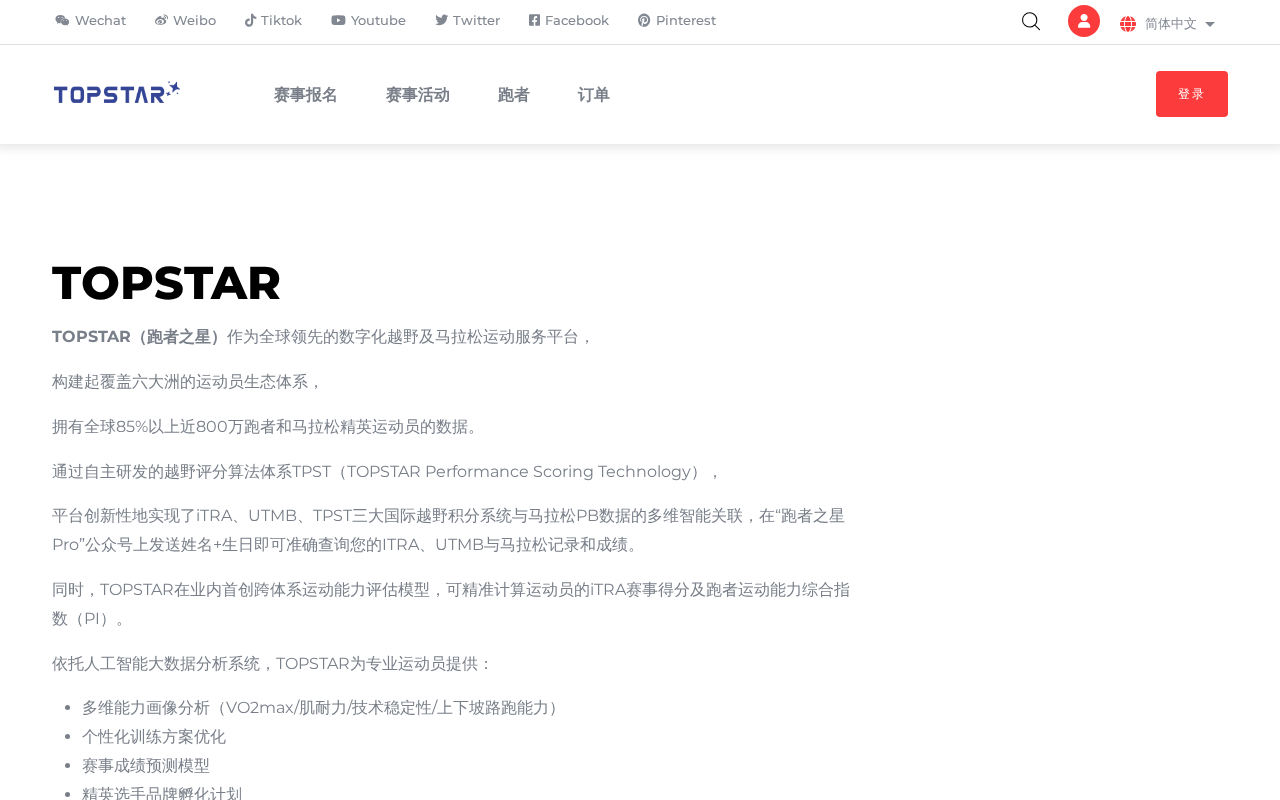
Task: Go home via the TOPSTAR logo
Action: 117,93
